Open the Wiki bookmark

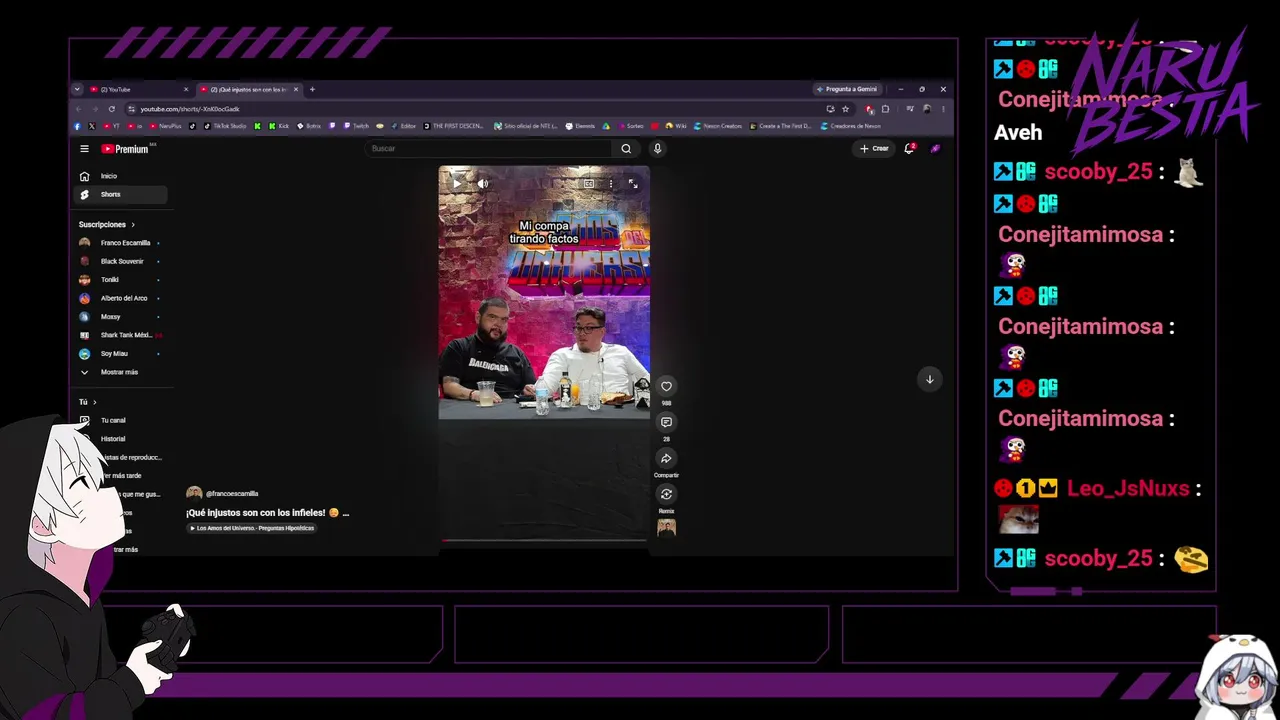[x=676, y=126]
